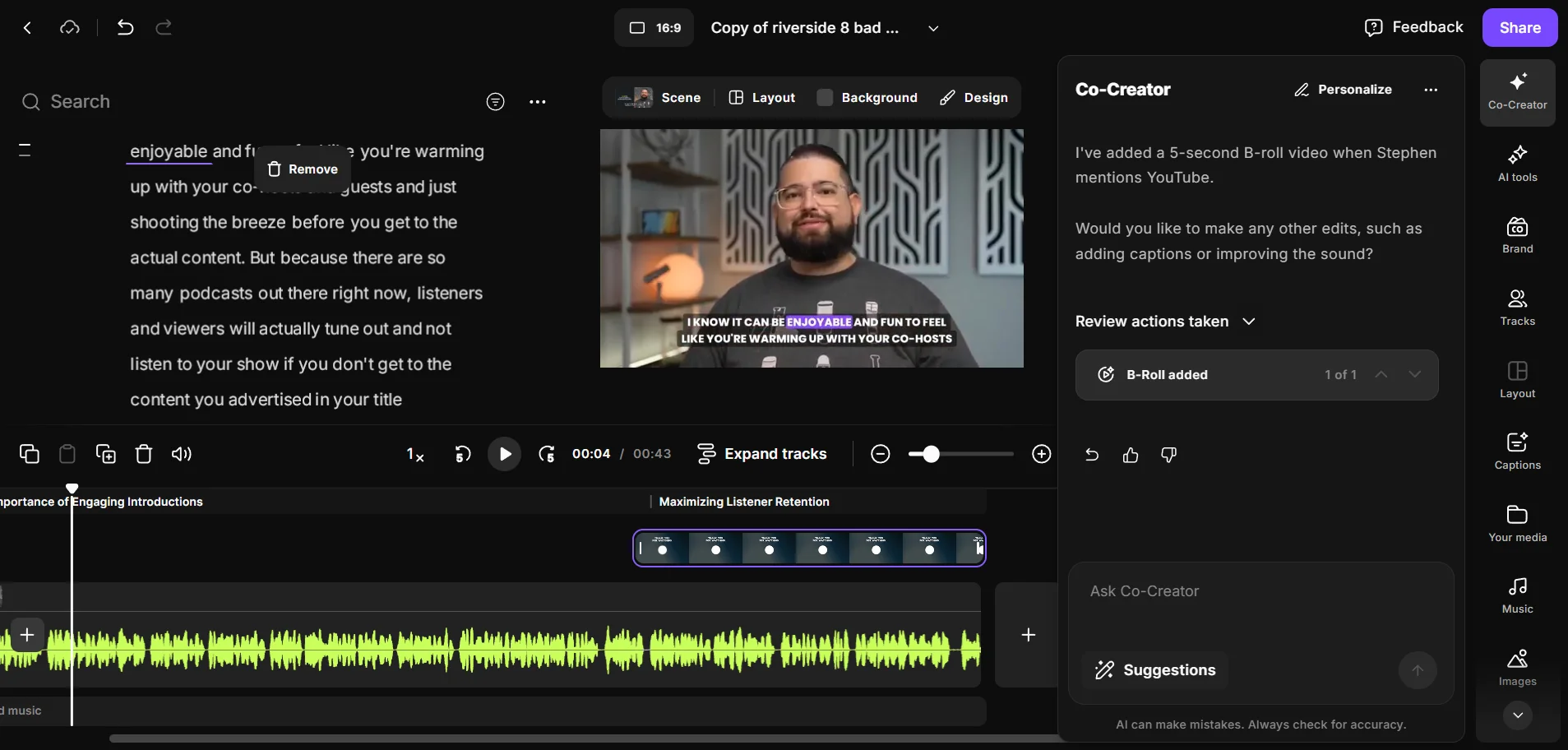Open the Design tab
1568x750 pixels.
point(974,98)
